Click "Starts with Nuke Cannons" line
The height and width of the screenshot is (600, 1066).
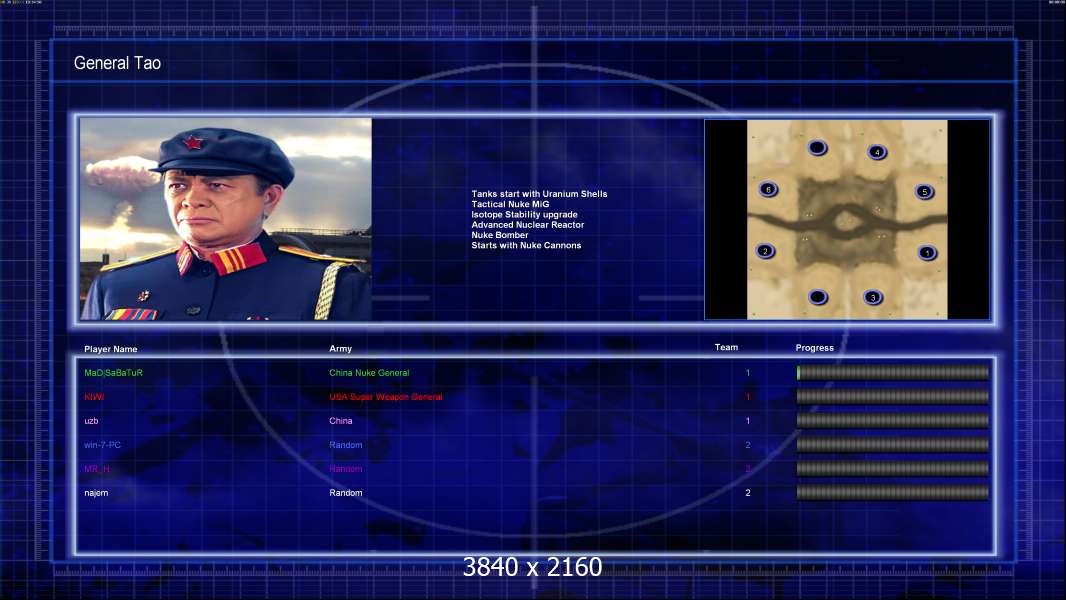pyautogui.click(x=526, y=245)
